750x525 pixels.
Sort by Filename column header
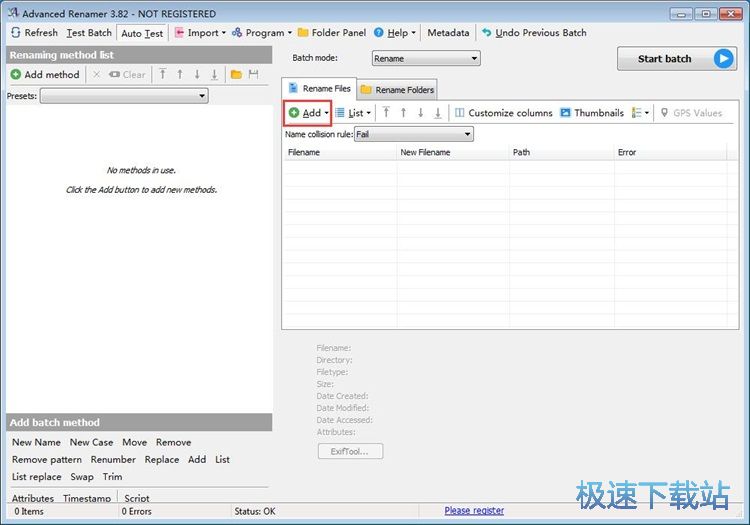coord(340,153)
